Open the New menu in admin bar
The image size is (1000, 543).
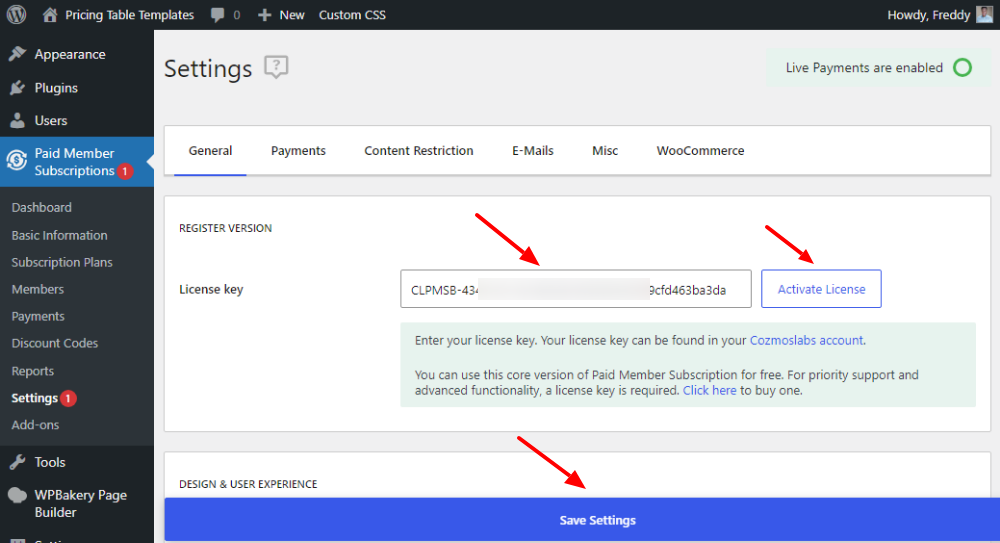291,15
